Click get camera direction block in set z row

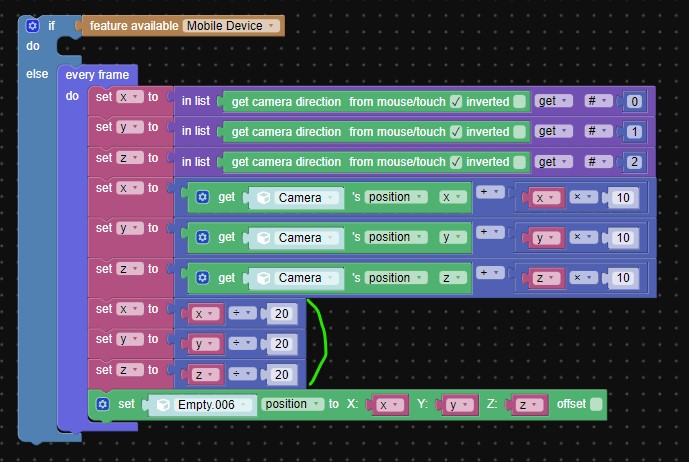tap(376, 162)
